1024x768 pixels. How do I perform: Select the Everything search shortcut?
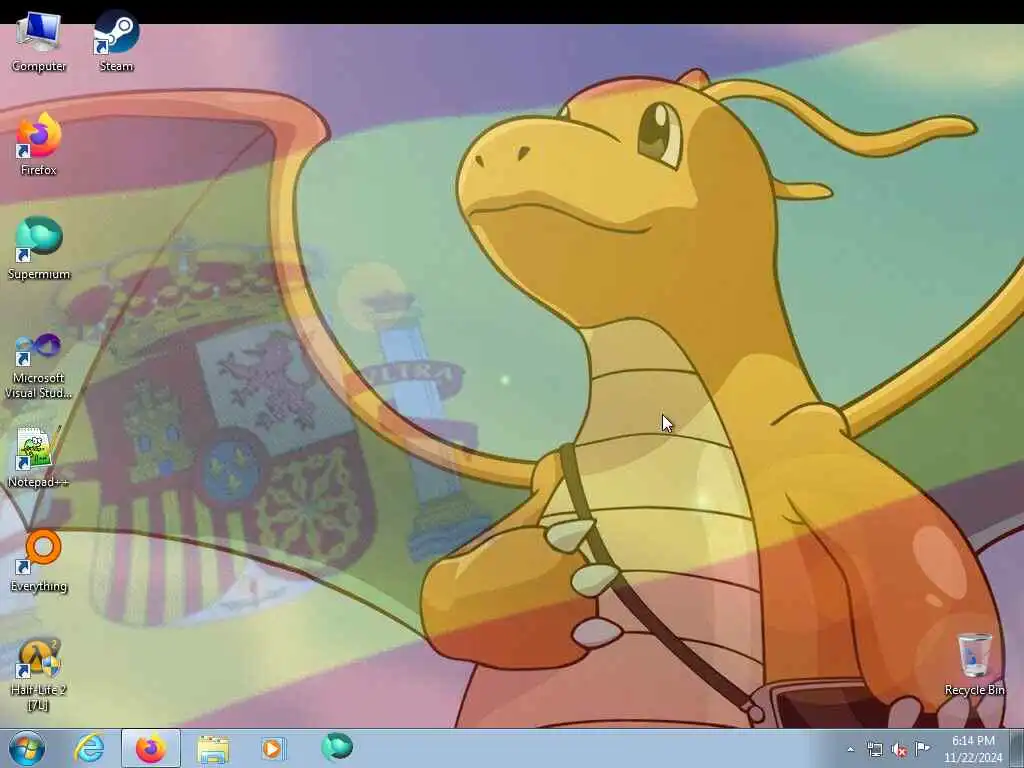(x=38, y=562)
